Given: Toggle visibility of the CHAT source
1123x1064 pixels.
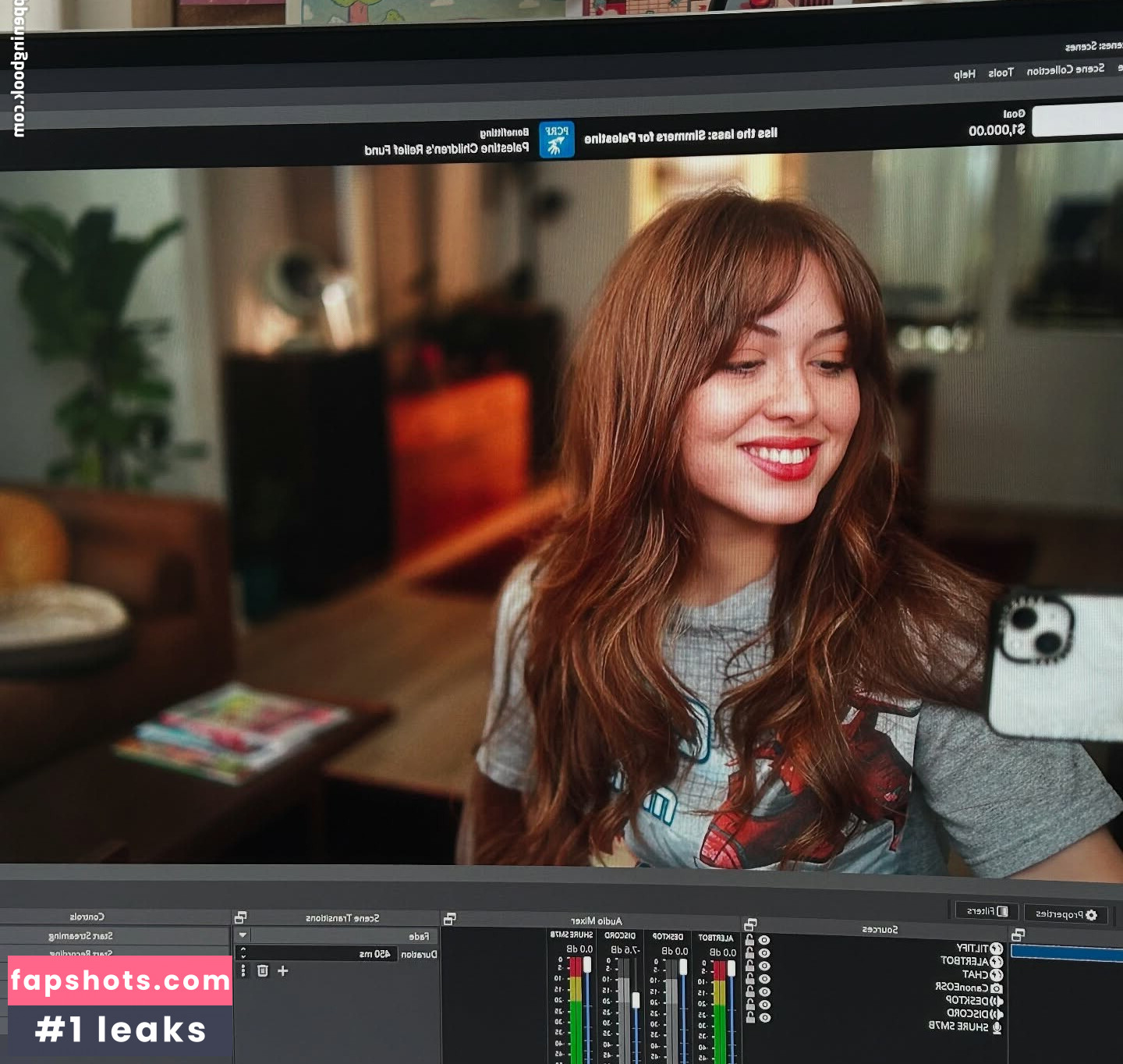Looking at the screenshot, I should click(x=764, y=966).
